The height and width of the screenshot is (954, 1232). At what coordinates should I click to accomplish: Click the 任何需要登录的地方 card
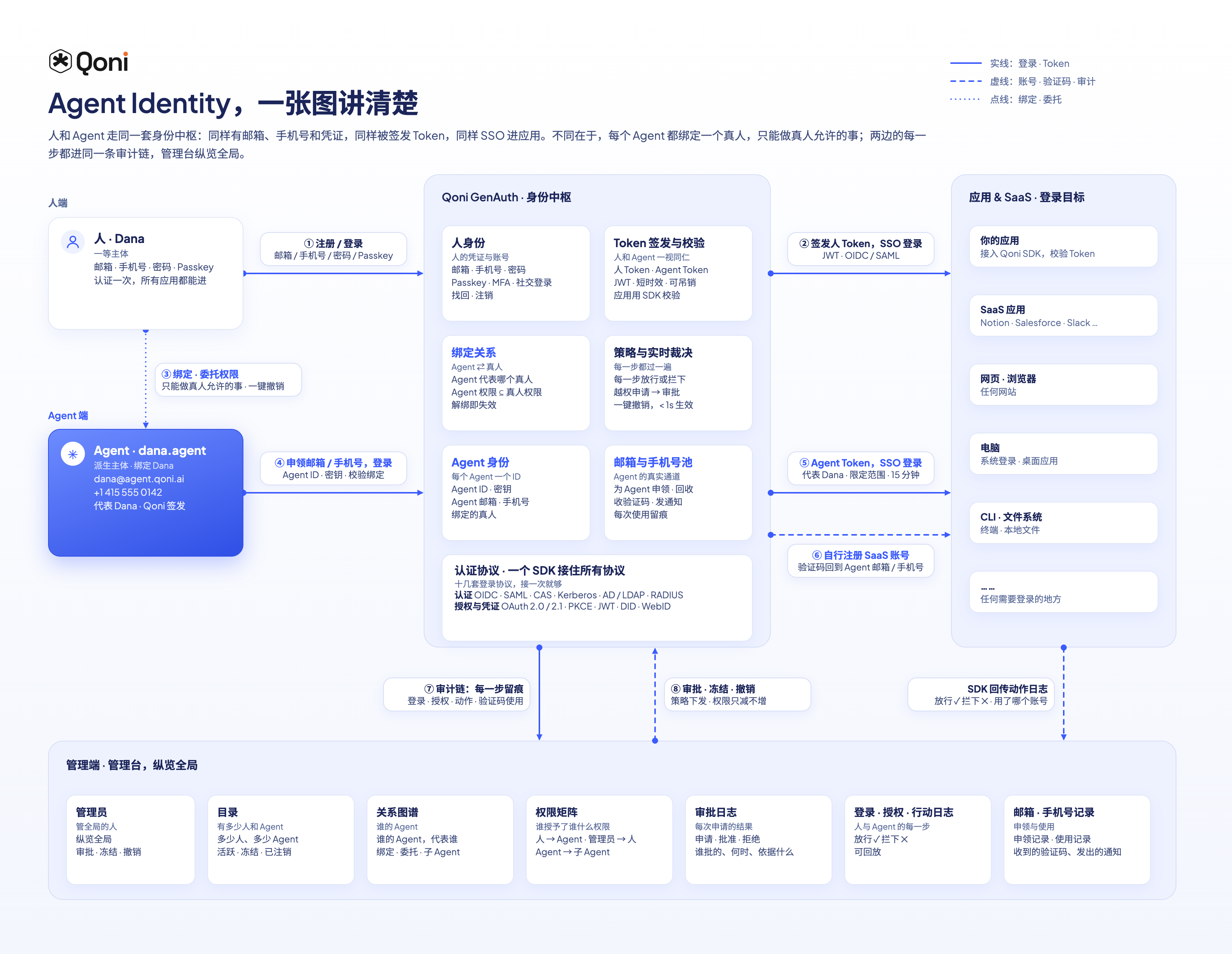coord(1063,592)
